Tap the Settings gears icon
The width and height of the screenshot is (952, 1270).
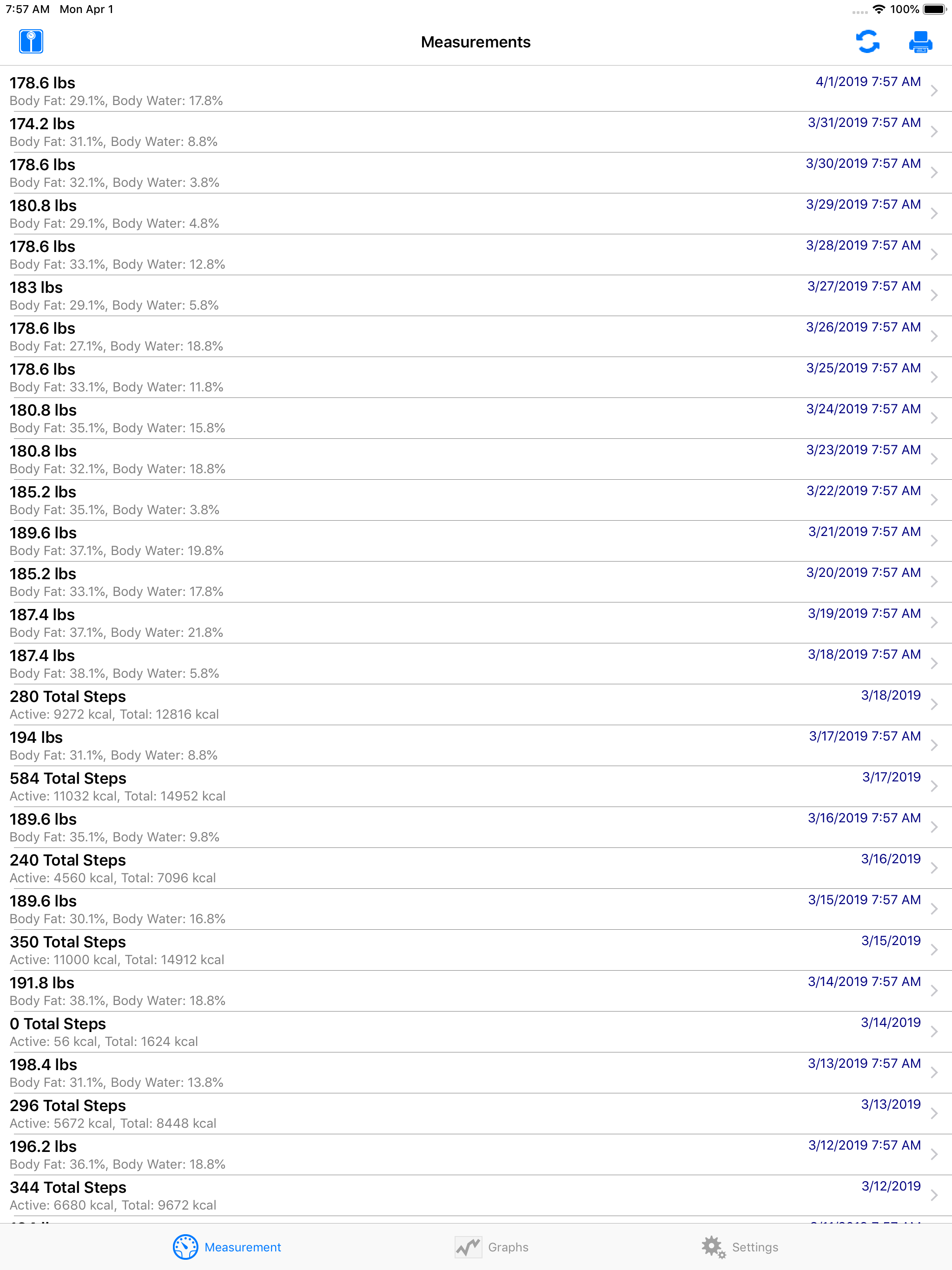click(x=714, y=1247)
